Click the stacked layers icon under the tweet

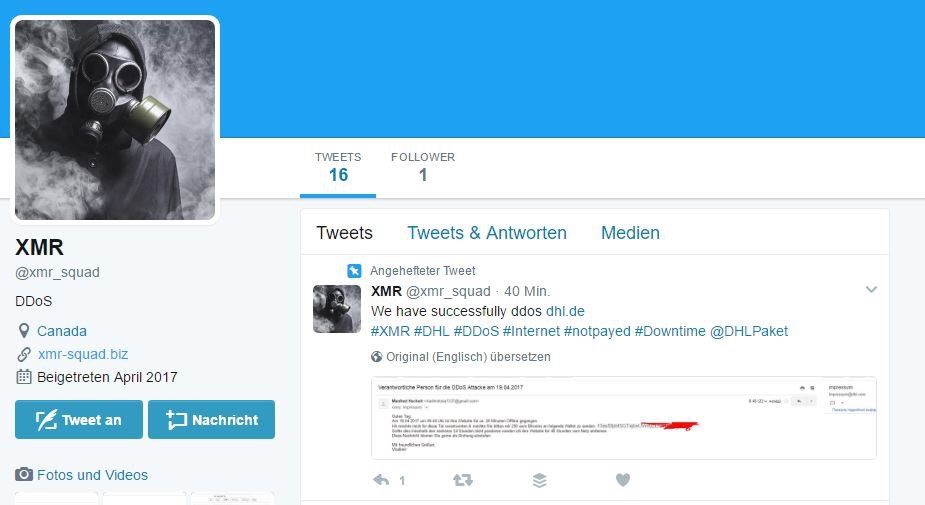point(539,480)
